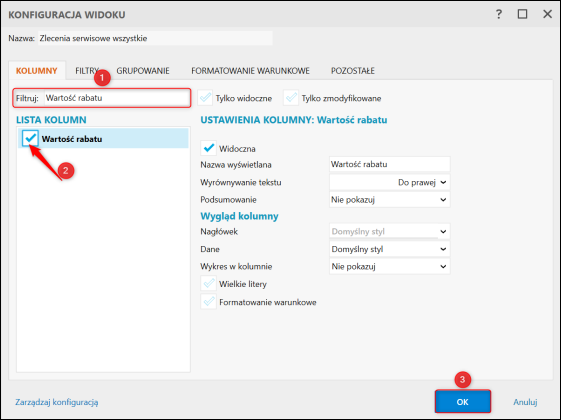Enable Tylko widoczne filter checkbox
Screen dimensions: 561x420
click(x=205, y=98)
